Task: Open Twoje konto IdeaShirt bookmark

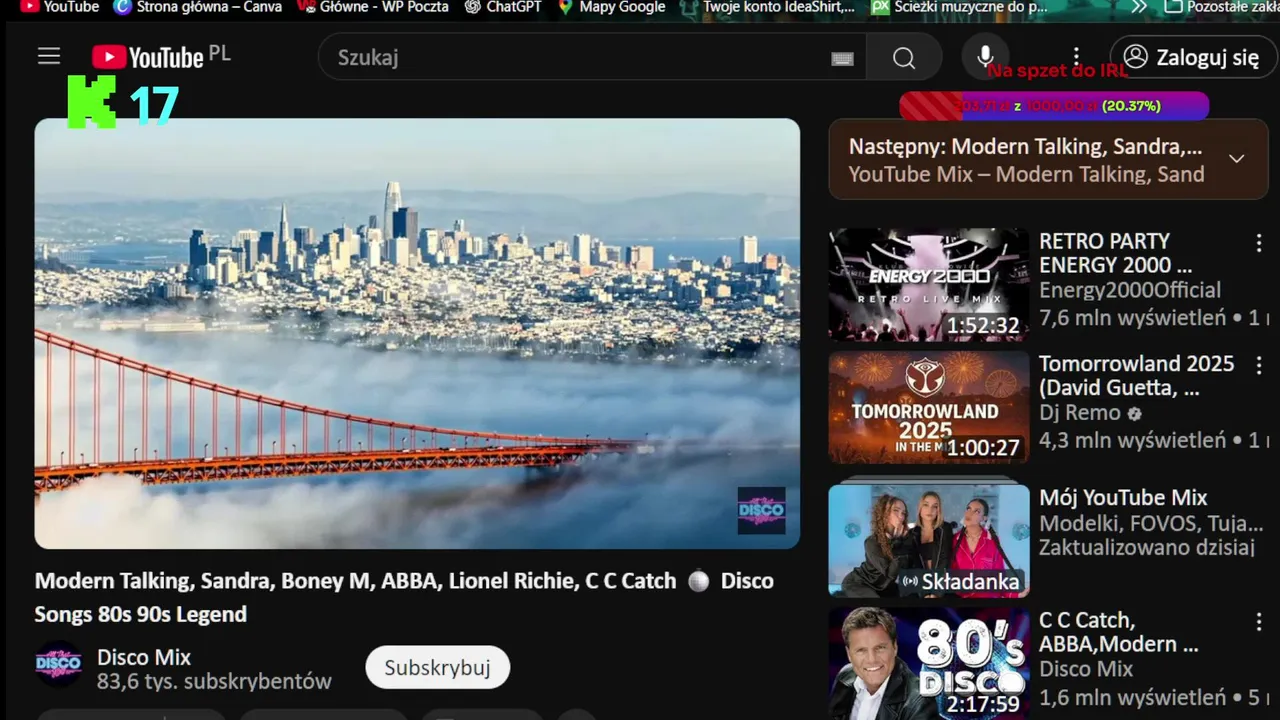Action: (x=767, y=7)
